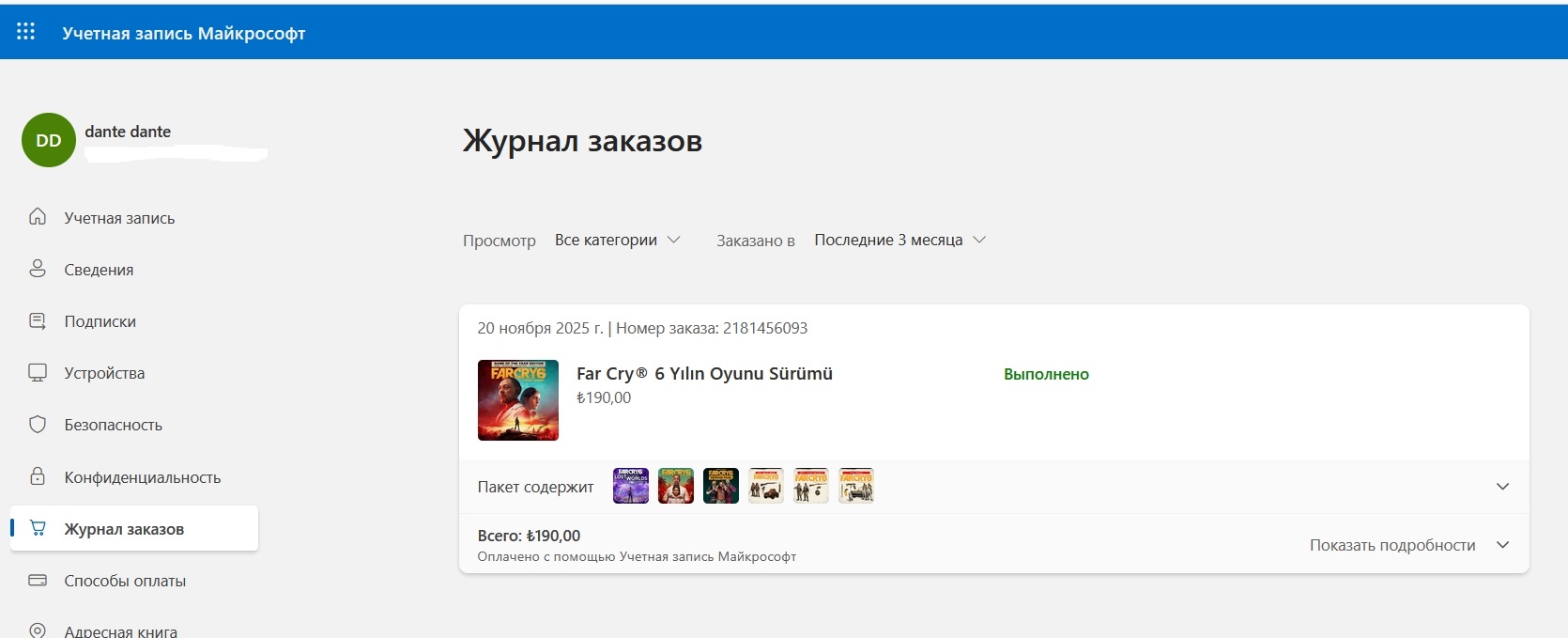
Task: Click the DD profile avatar
Action: 49,140
